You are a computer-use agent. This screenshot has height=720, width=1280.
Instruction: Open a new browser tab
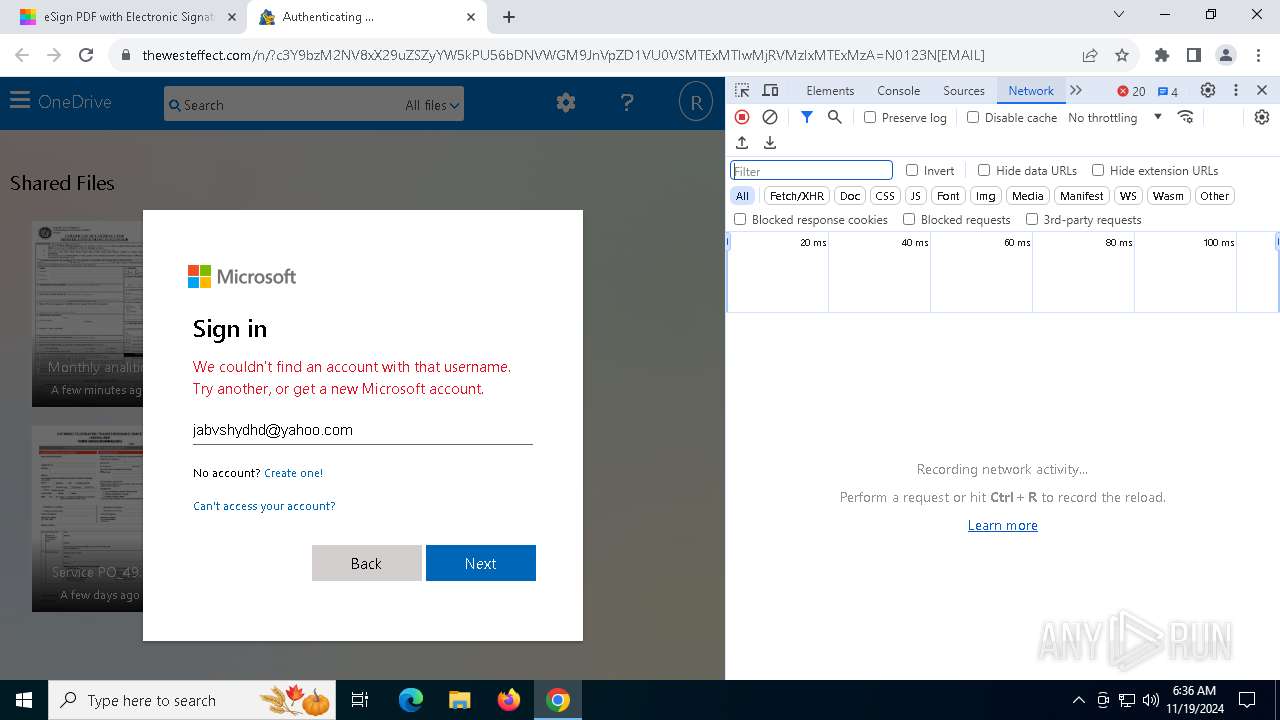pos(509,17)
